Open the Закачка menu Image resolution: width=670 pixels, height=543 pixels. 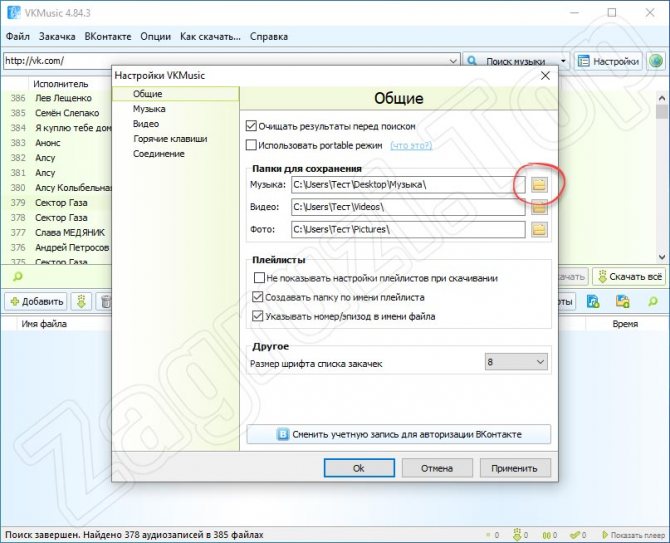pyautogui.click(x=57, y=37)
